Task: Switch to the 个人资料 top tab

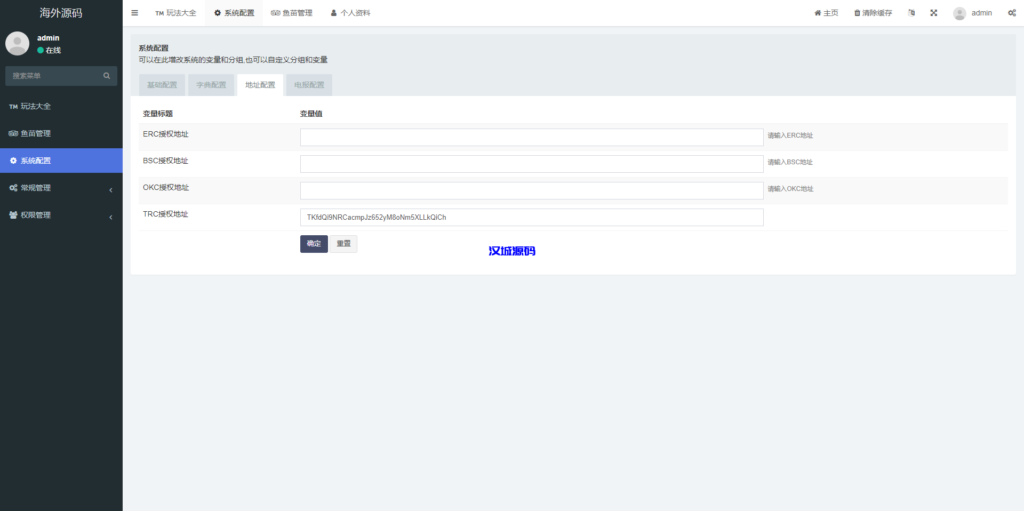Action: 350,12
